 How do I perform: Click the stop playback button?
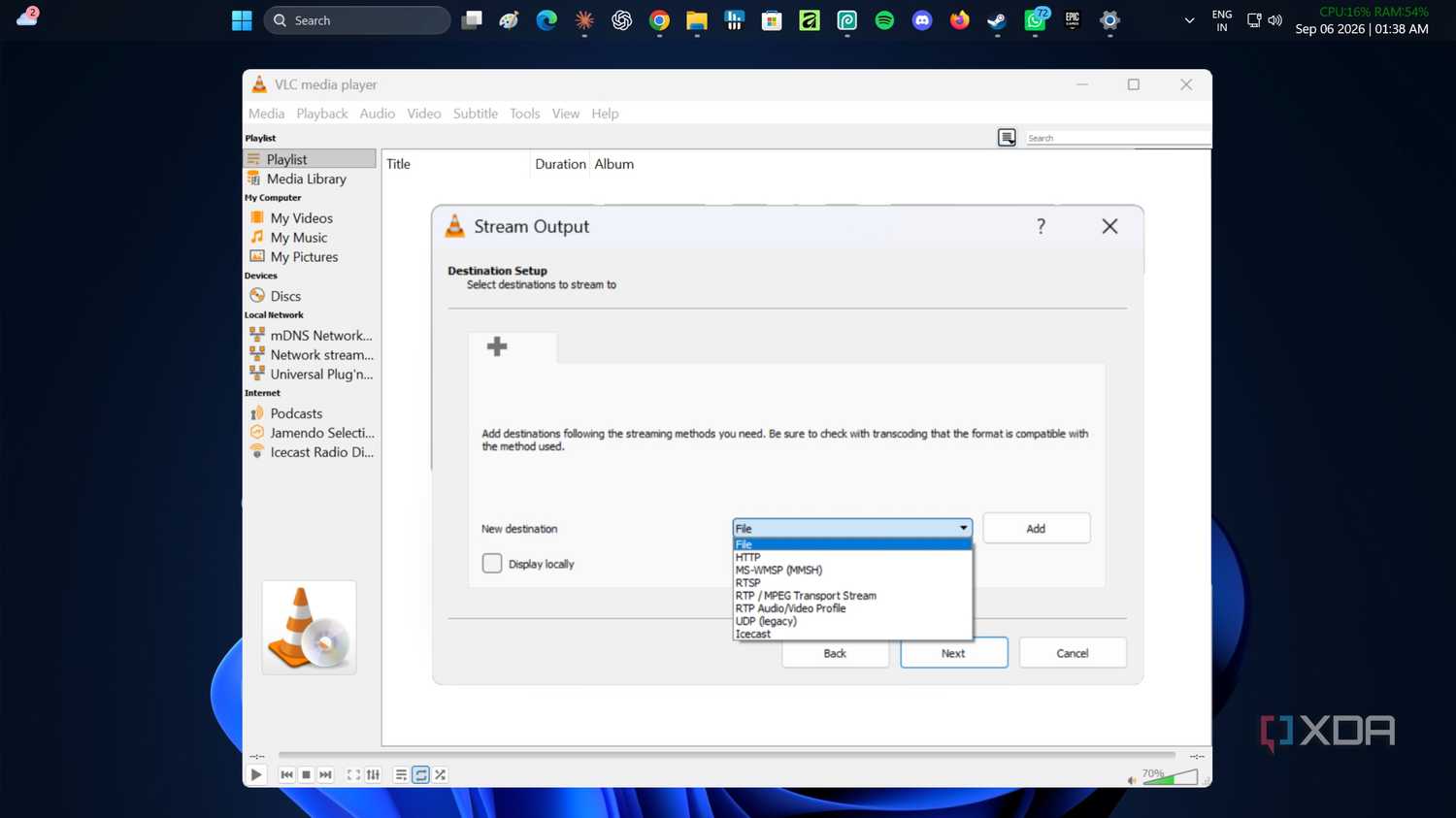(x=306, y=774)
